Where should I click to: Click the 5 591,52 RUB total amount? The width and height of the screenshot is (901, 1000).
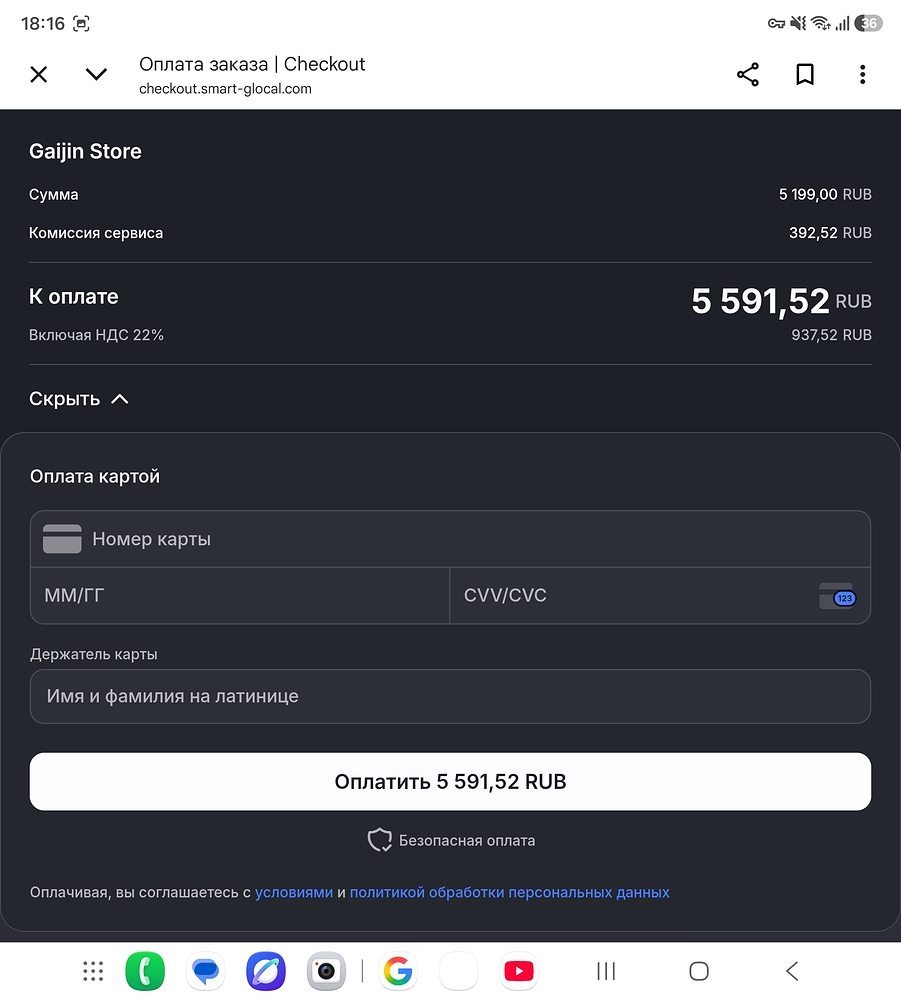click(x=781, y=301)
